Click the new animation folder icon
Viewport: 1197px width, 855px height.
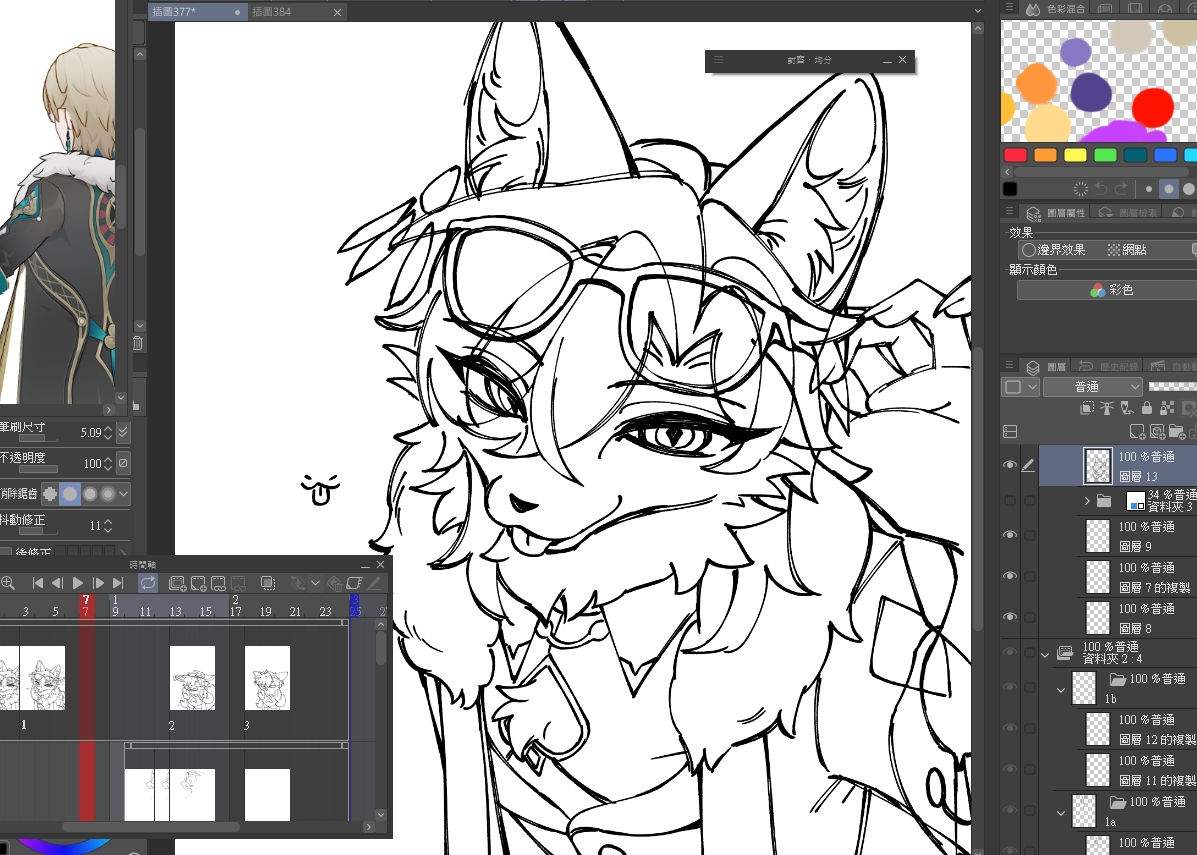[x=177, y=583]
